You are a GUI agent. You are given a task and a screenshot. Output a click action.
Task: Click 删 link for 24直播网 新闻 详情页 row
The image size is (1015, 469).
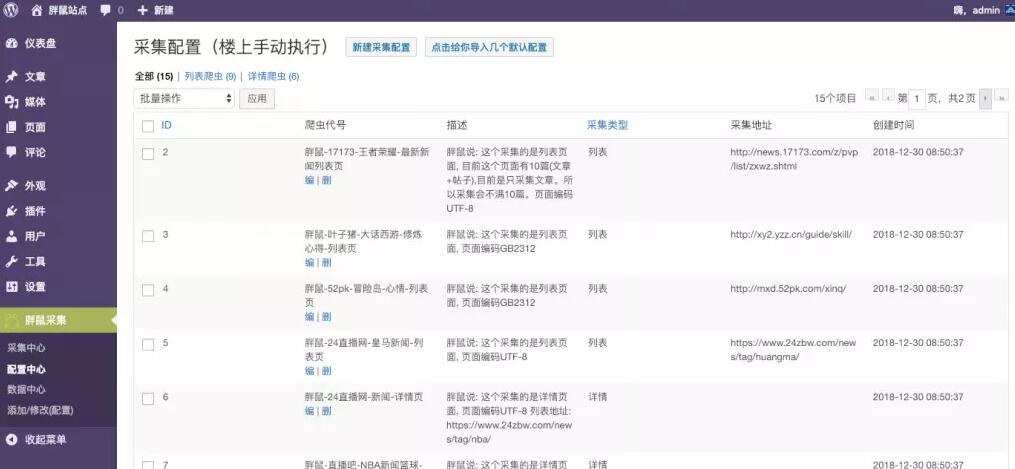click(x=326, y=411)
